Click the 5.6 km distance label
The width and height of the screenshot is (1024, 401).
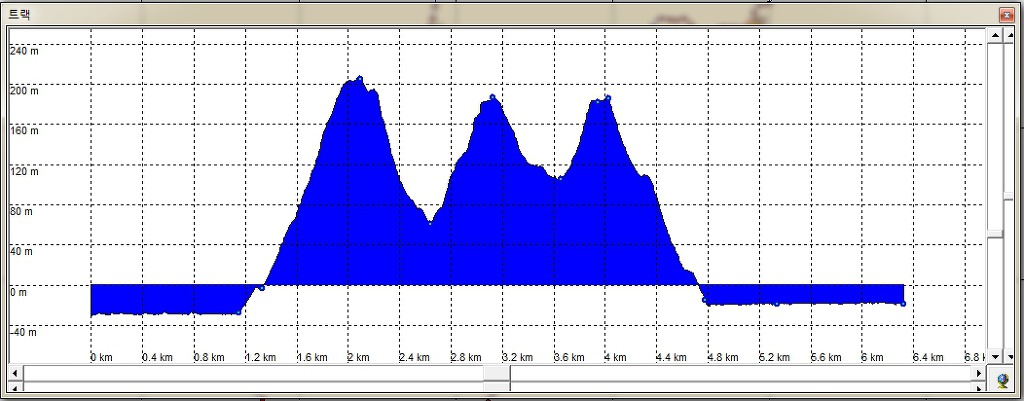pyautogui.click(x=825, y=357)
